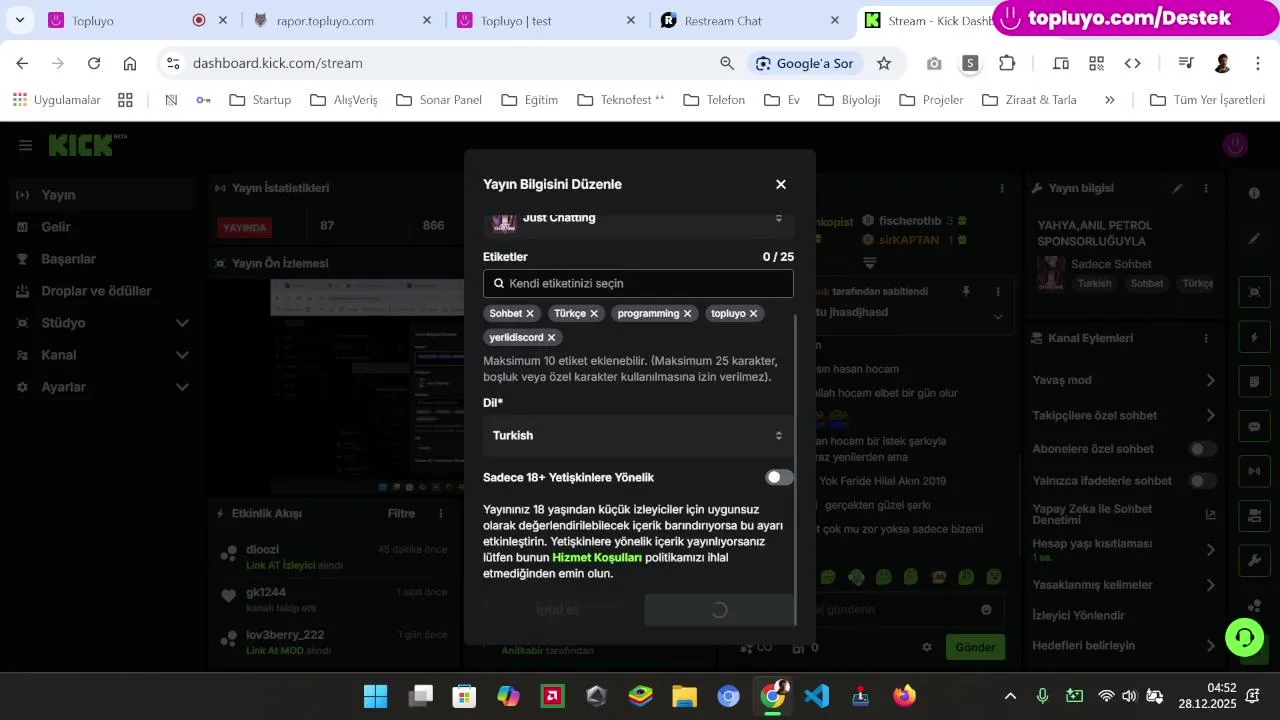Open Droplar ve ödüller in sidebar
1280x720 pixels.
(102, 291)
